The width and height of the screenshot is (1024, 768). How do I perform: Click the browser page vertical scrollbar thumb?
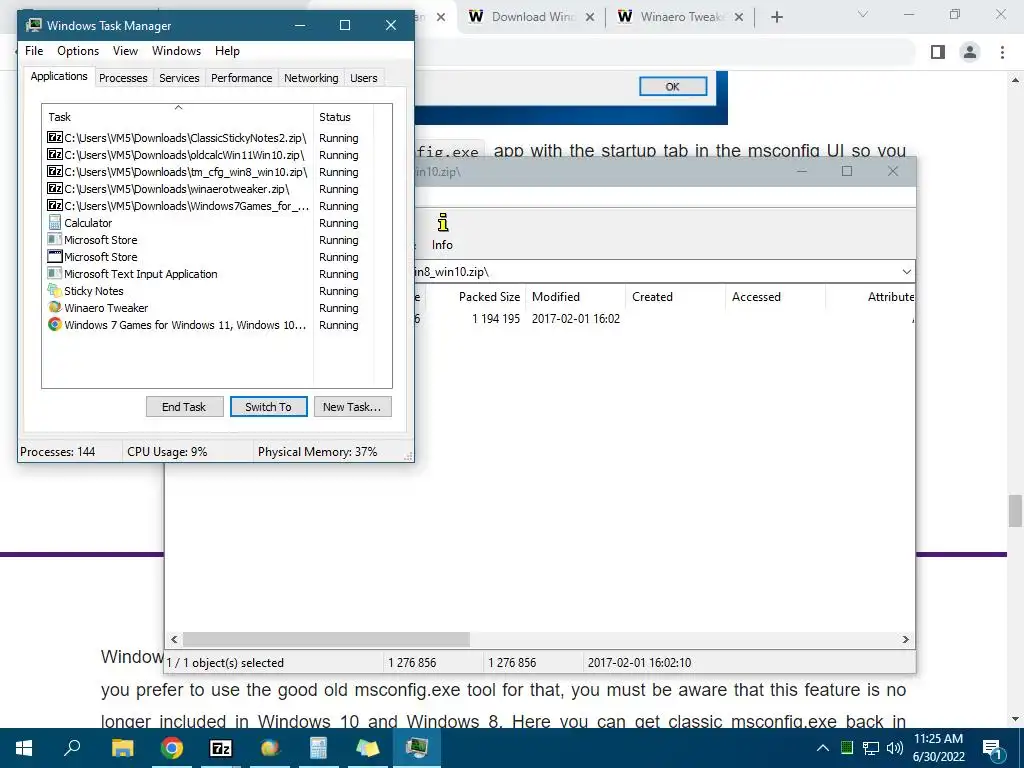click(x=1015, y=511)
